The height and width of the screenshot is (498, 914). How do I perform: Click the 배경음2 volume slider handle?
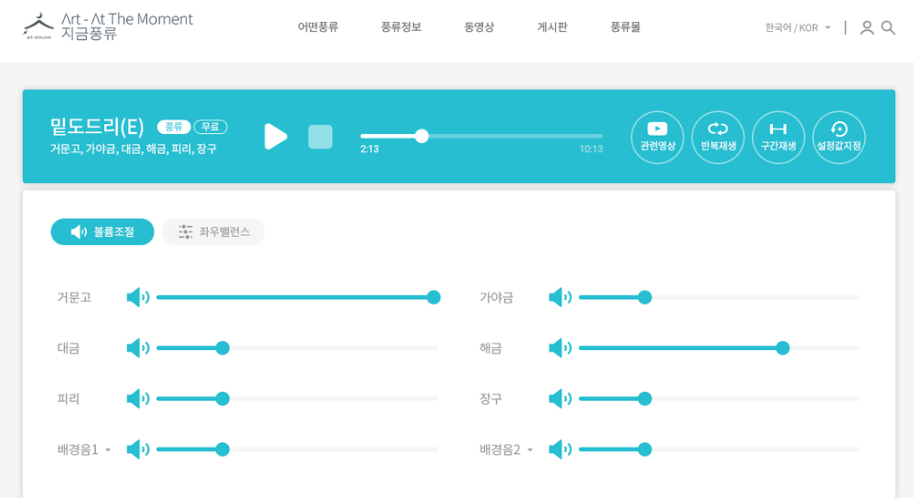pos(644,450)
